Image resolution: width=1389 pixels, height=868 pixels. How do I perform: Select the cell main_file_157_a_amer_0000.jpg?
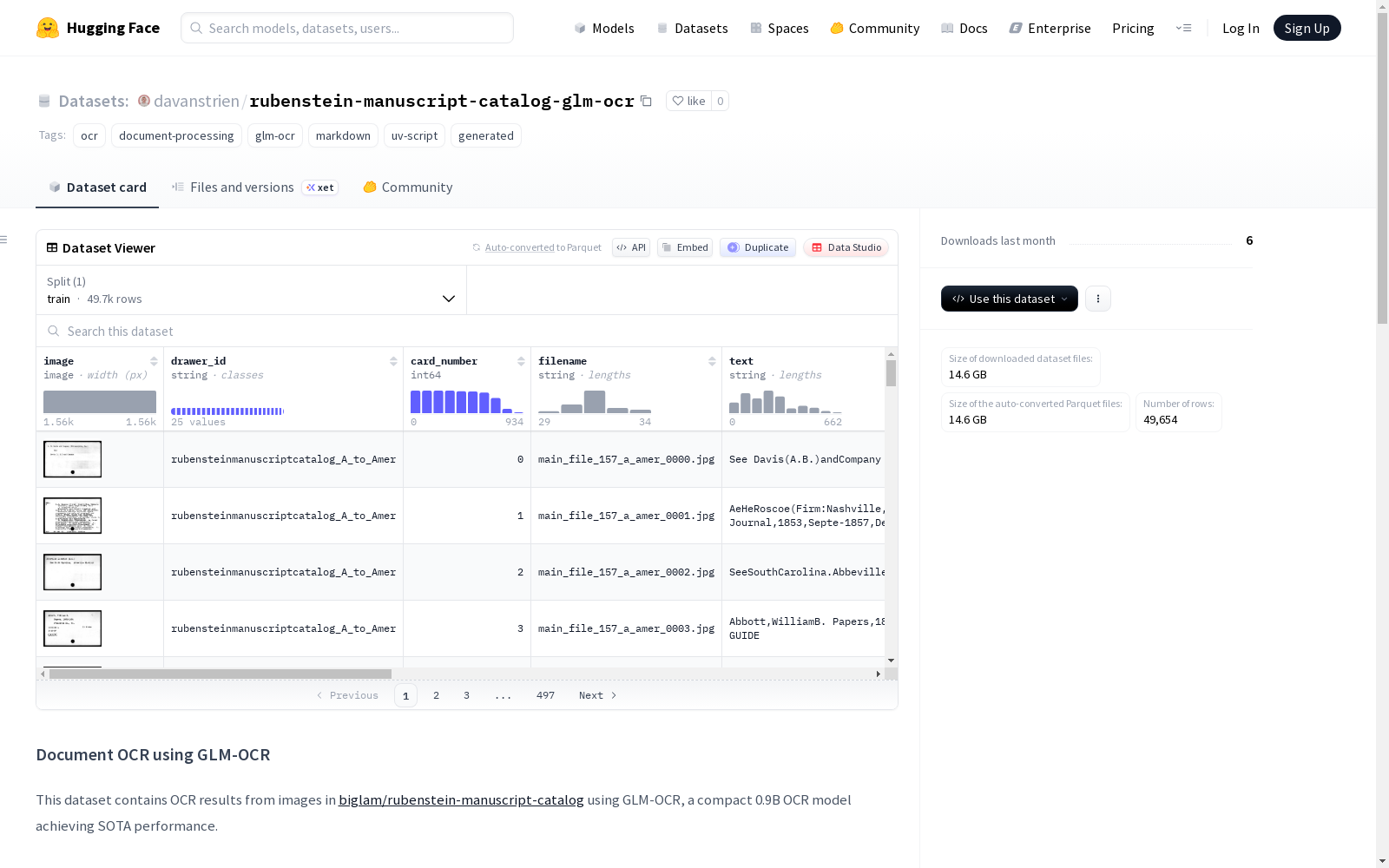pyautogui.click(x=626, y=459)
